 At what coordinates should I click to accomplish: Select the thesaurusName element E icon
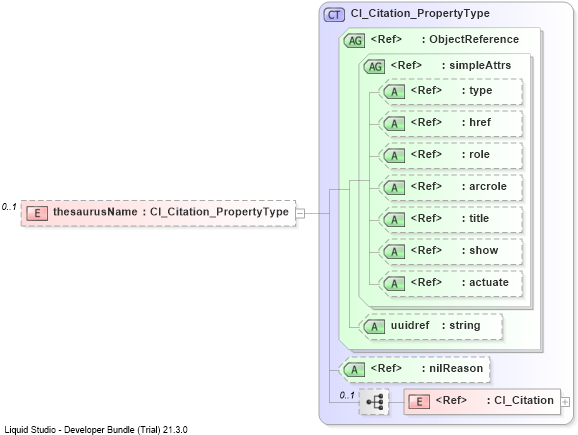[x=37, y=213]
